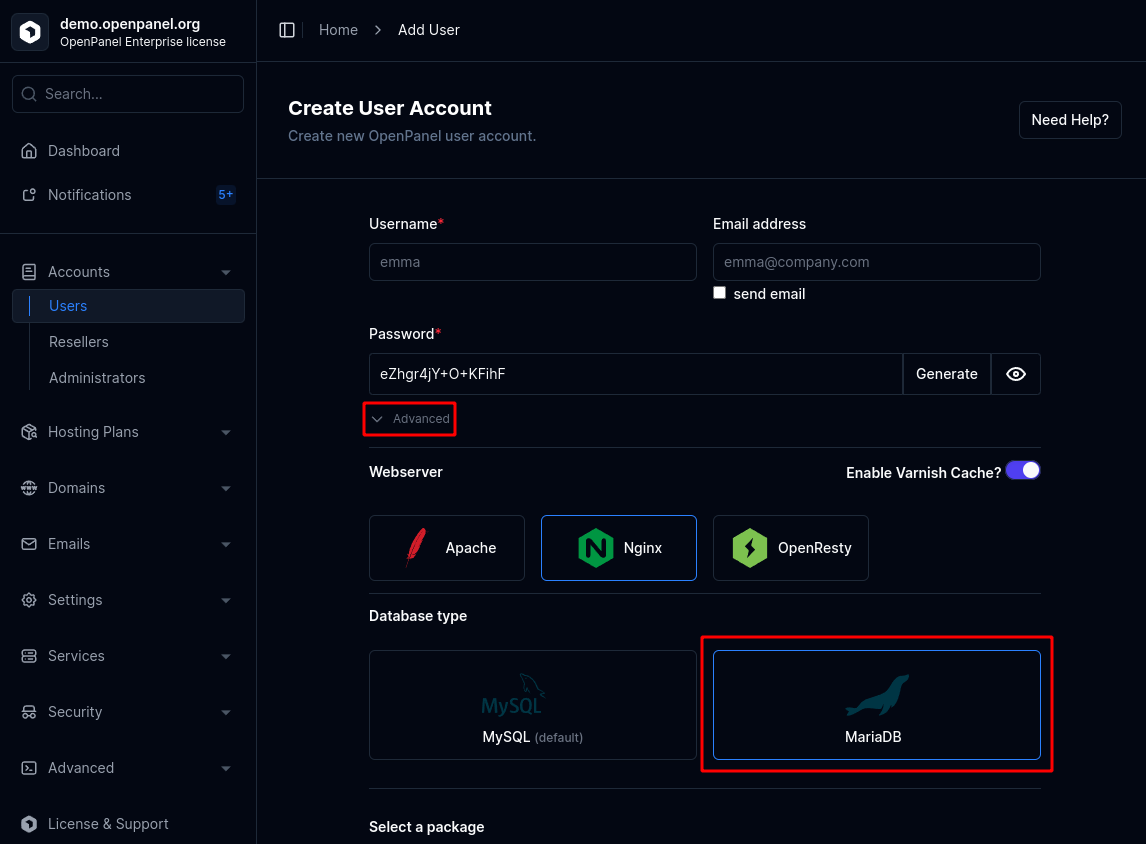Click the MySQL dolphin logo
This screenshot has width=1146, height=844.
pyautogui.click(x=512, y=695)
